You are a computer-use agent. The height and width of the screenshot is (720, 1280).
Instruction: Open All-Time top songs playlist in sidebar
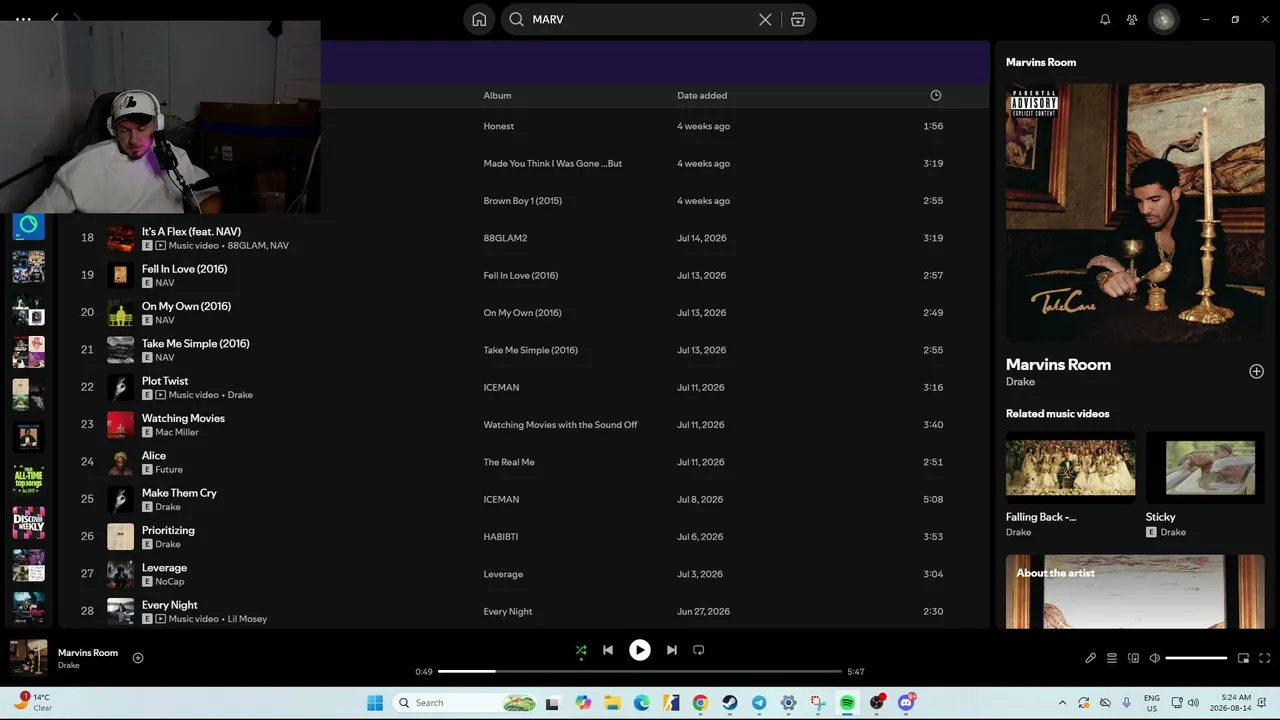click(x=28, y=480)
